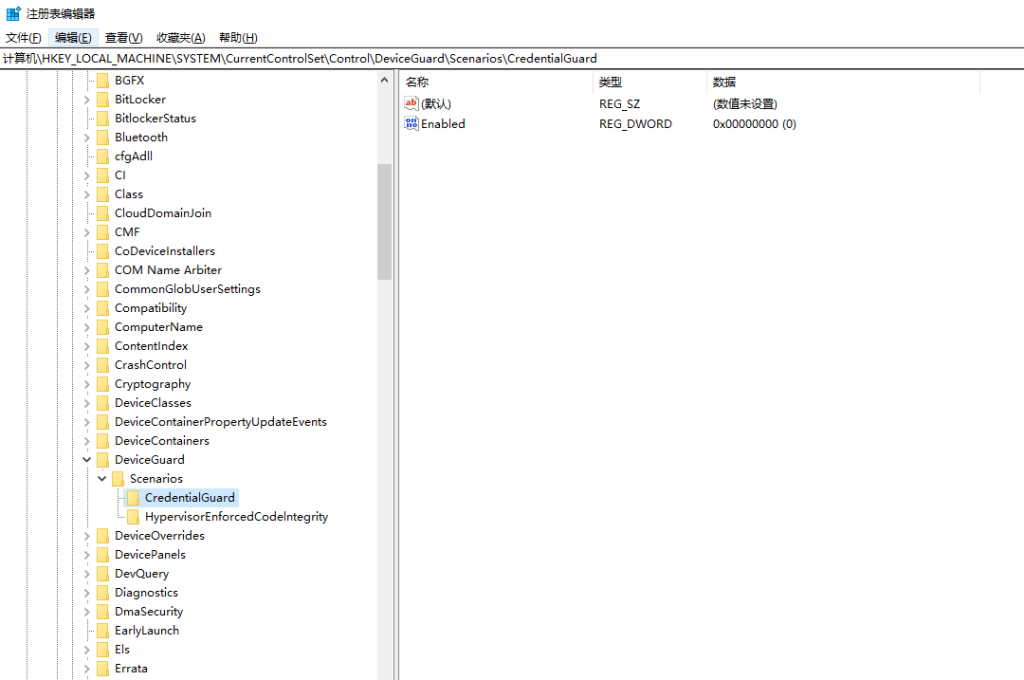Click the Enabled DWORD value icon
The height and width of the screenshot is (680, 1024).
pos(411,123)
